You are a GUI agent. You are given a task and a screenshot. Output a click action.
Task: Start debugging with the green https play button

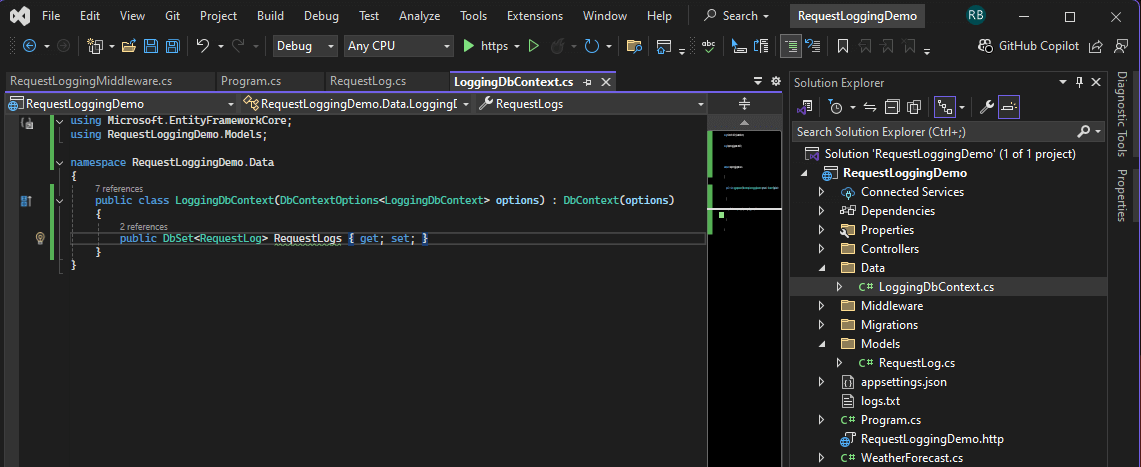point(470,46)
